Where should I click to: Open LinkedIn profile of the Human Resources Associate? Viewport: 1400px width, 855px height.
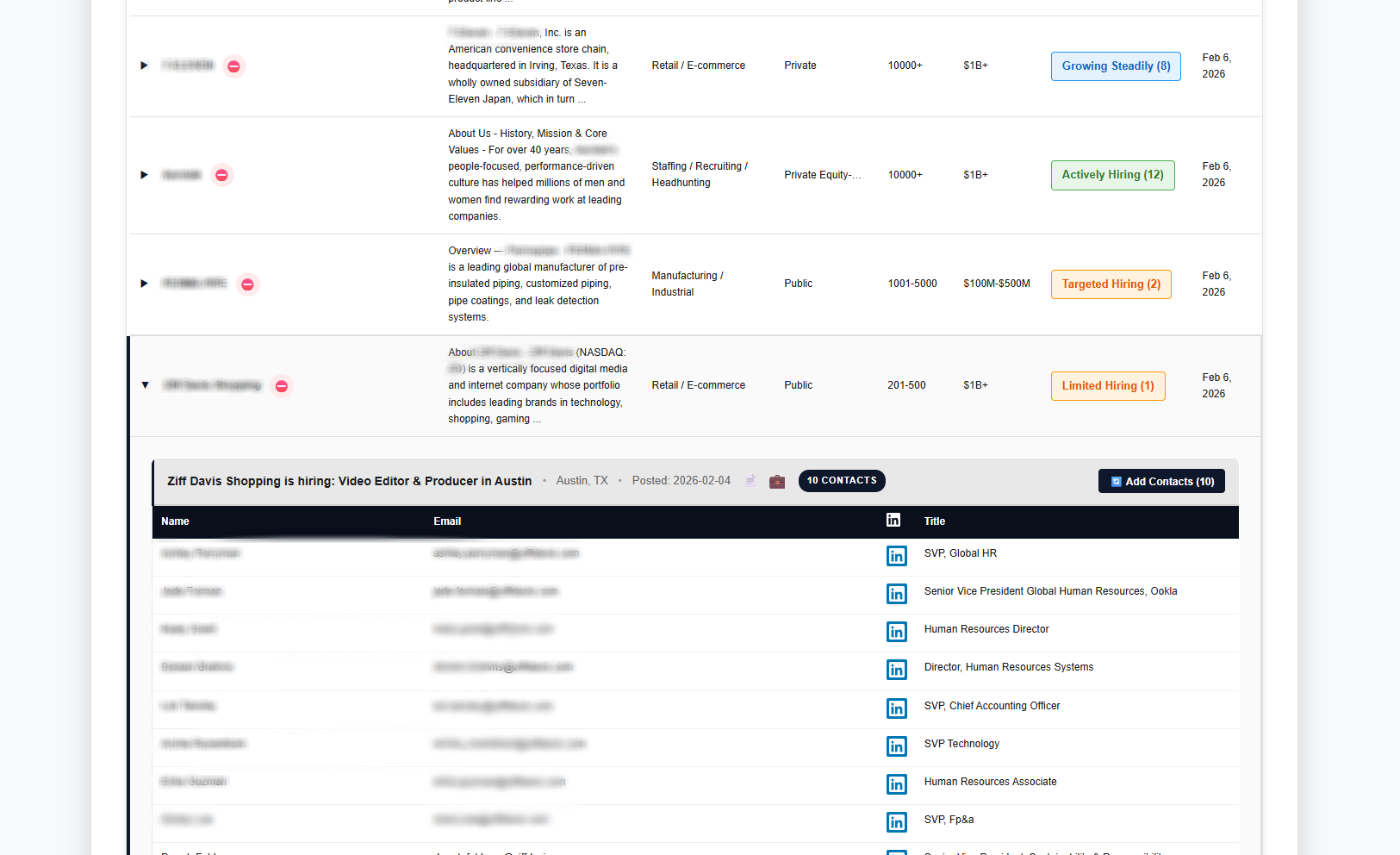click(896, 784)
